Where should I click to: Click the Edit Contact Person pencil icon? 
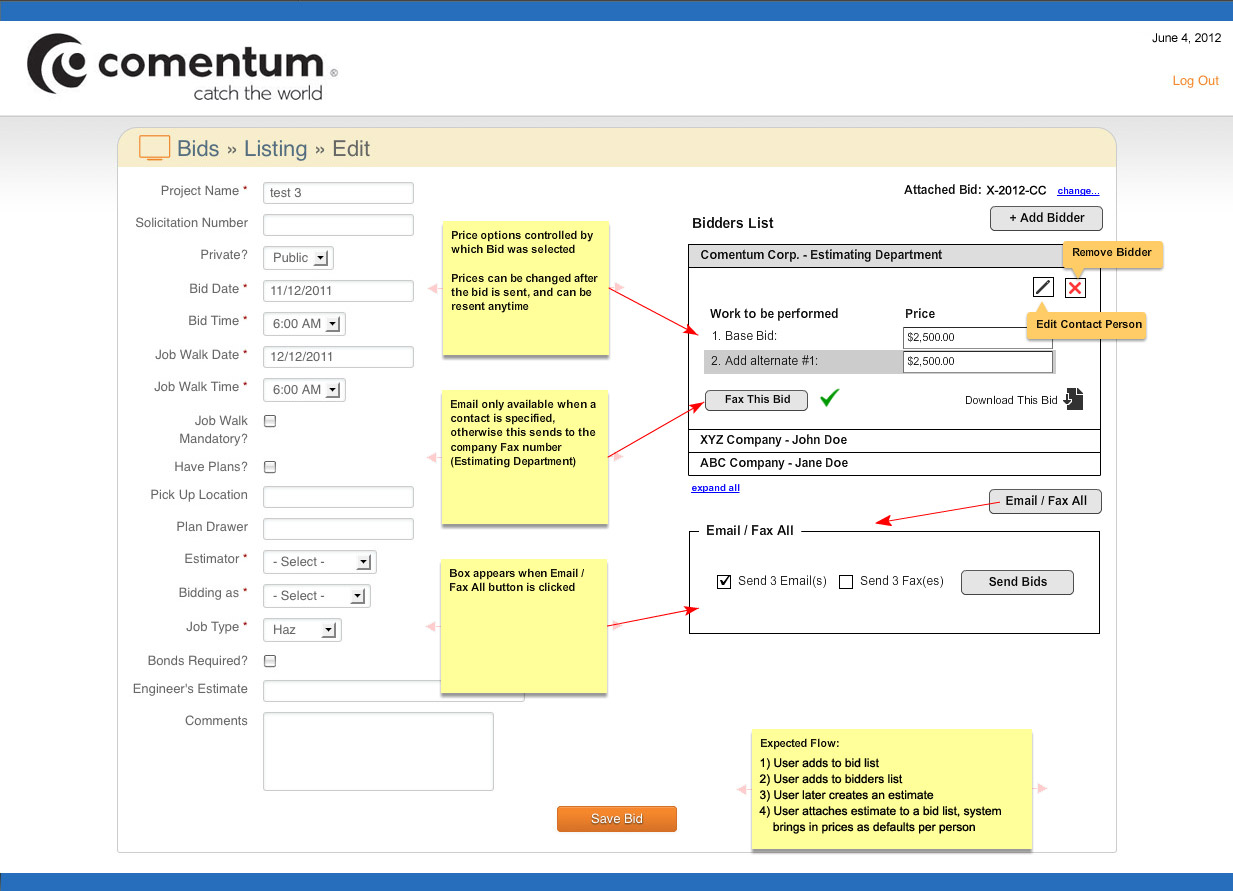(x=1042, y=287)
